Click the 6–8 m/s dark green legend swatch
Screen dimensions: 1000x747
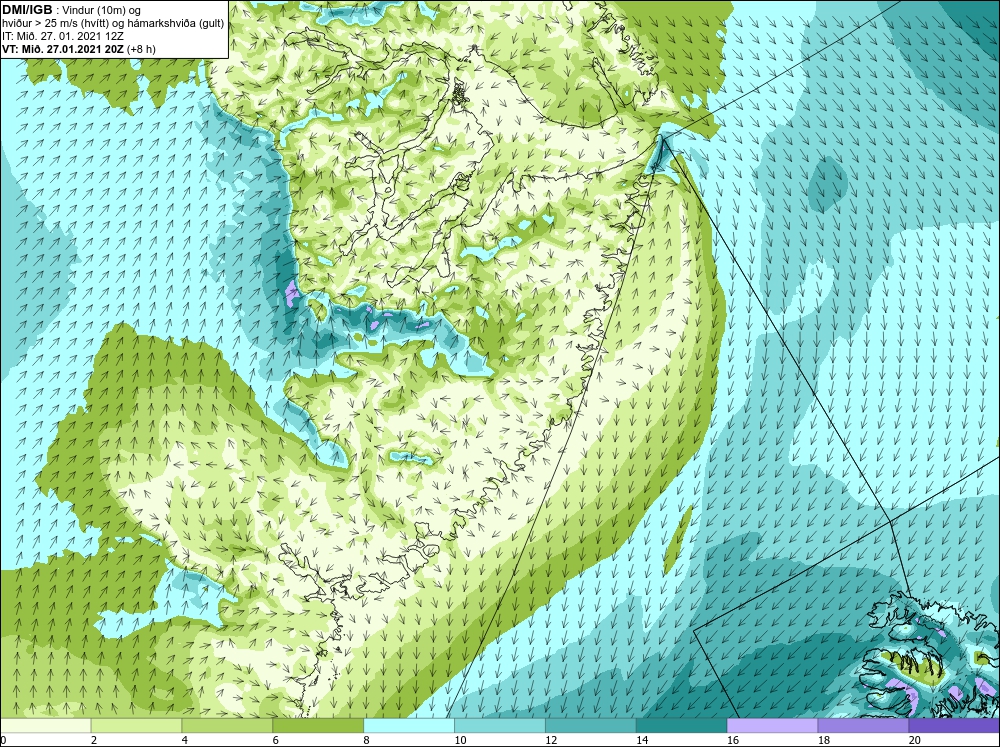pyautogui.click(x=318, y=725)
